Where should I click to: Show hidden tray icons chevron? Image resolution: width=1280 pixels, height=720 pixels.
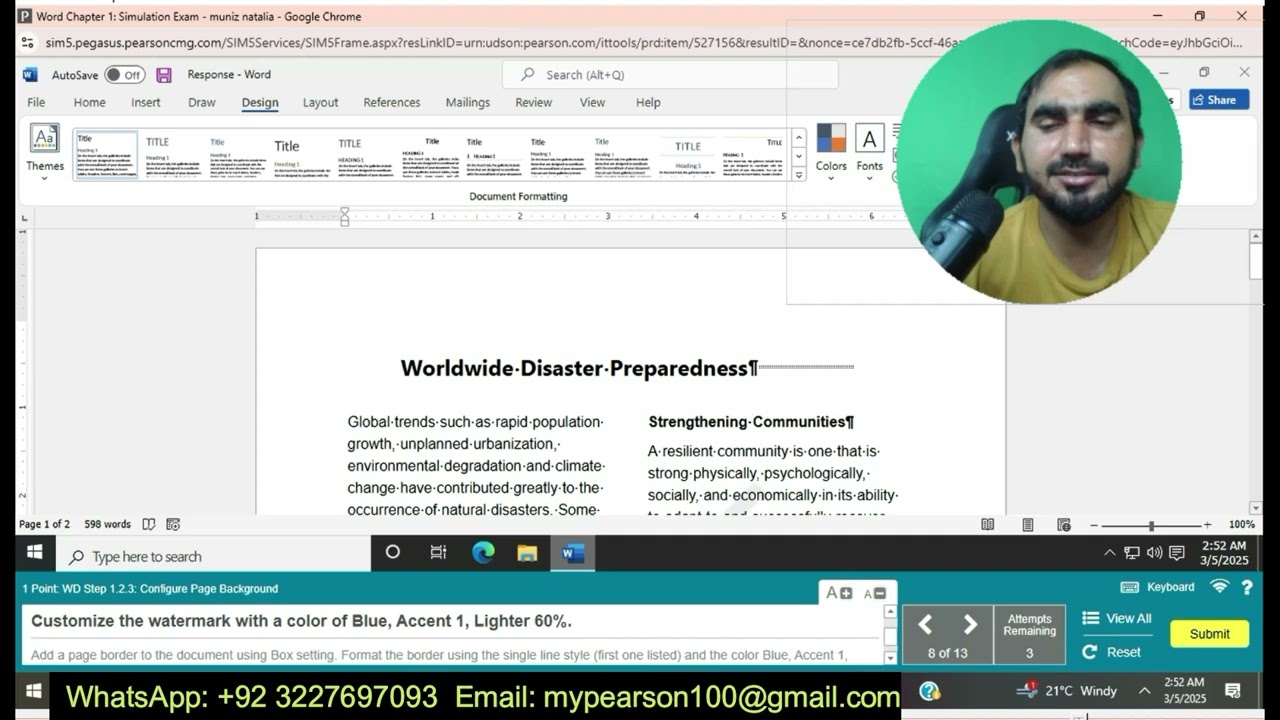coord(1109,553)
